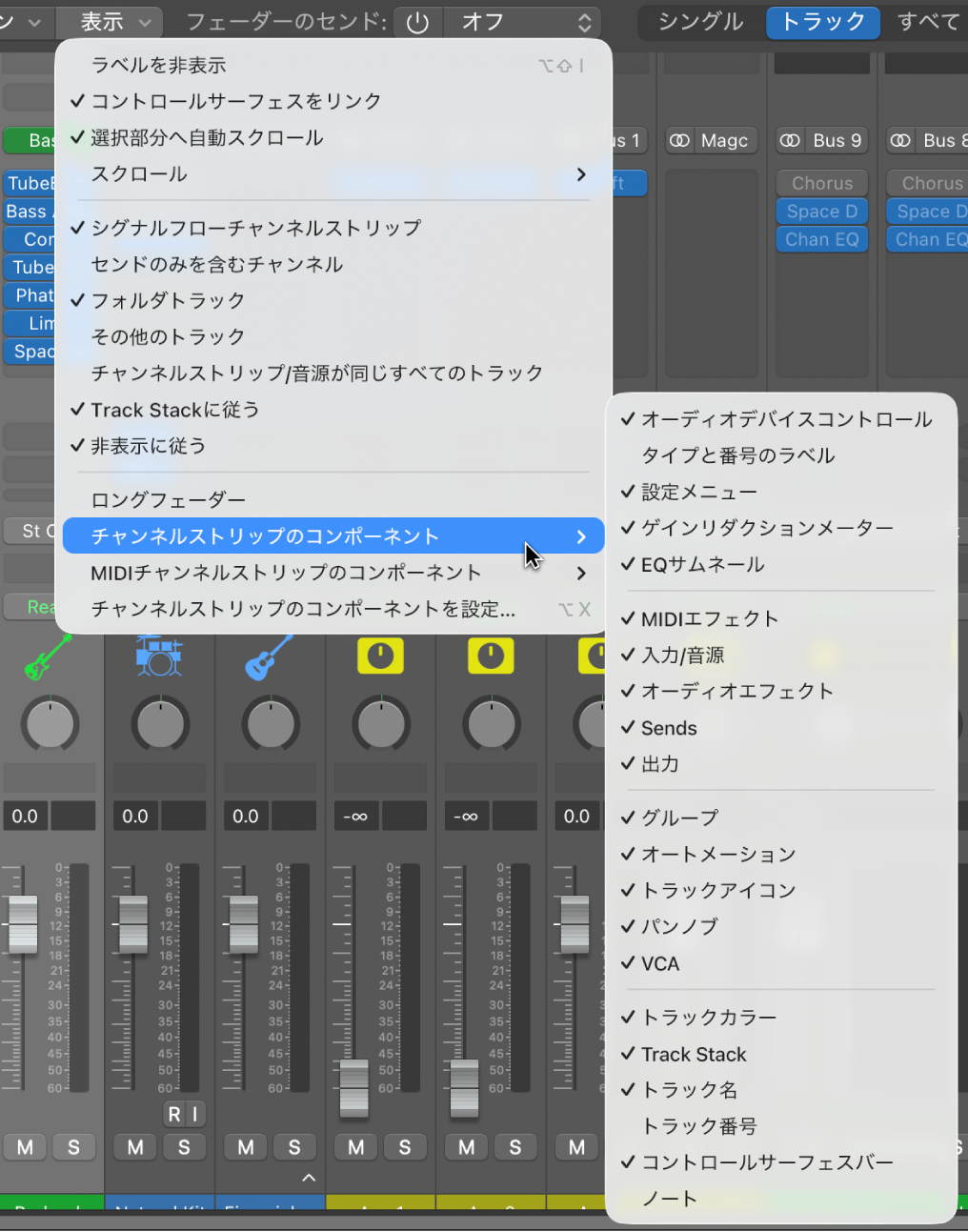Image resolution: width=968 pixels, height=1232 pixels.
Task: Click the Chorus plug-in slot under Bus 9
Action: [x=822, y=183]
